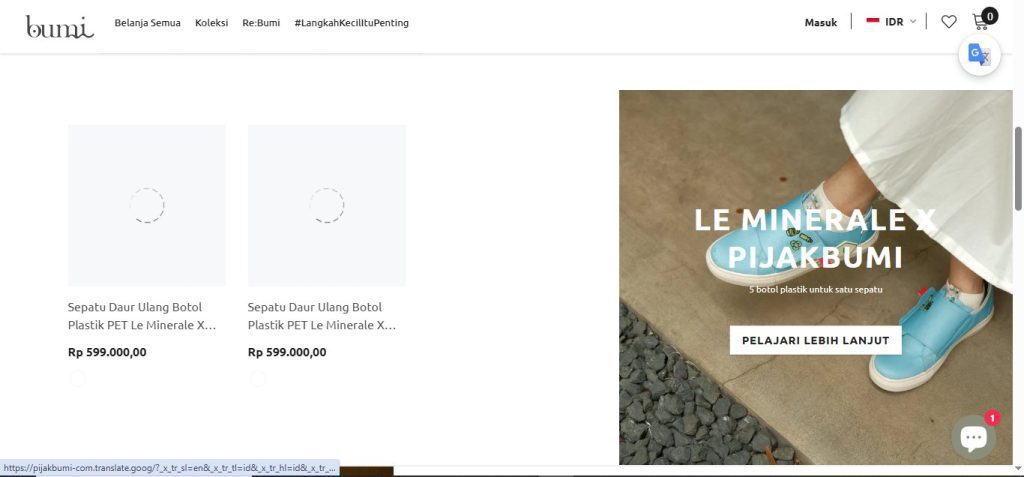
Task: Open the shopping cart icon
Action: pos(980,22)
